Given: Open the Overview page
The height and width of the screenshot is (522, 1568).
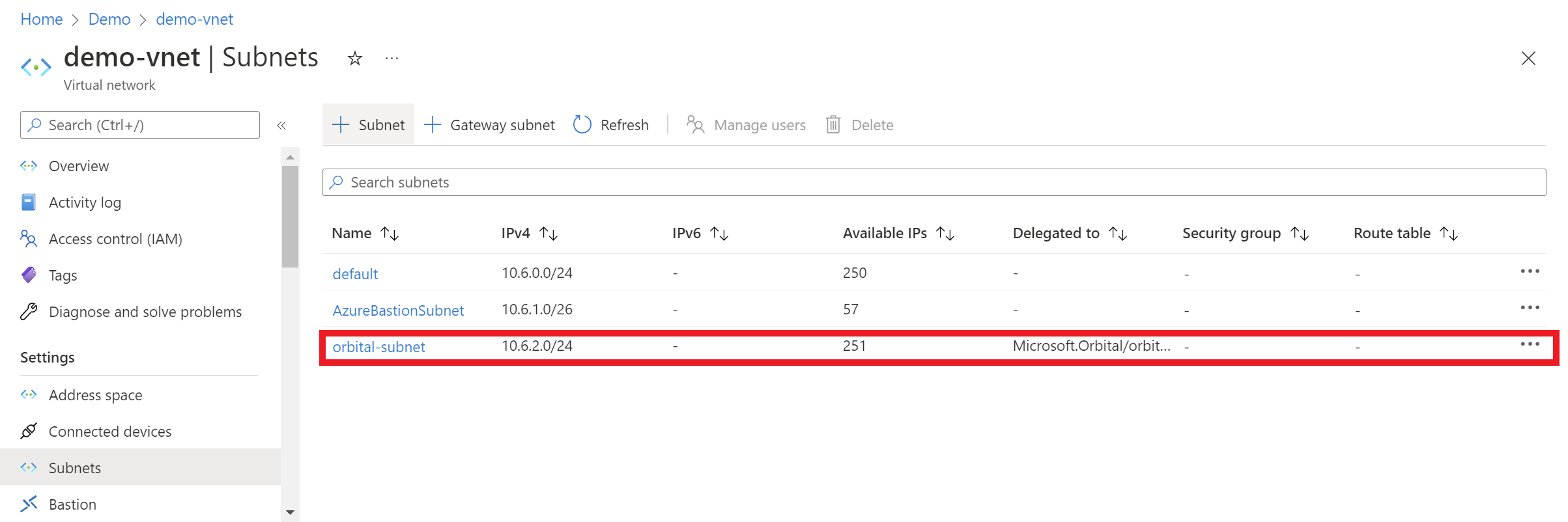Looking at the screenshot, I should (x=79, y=166).
